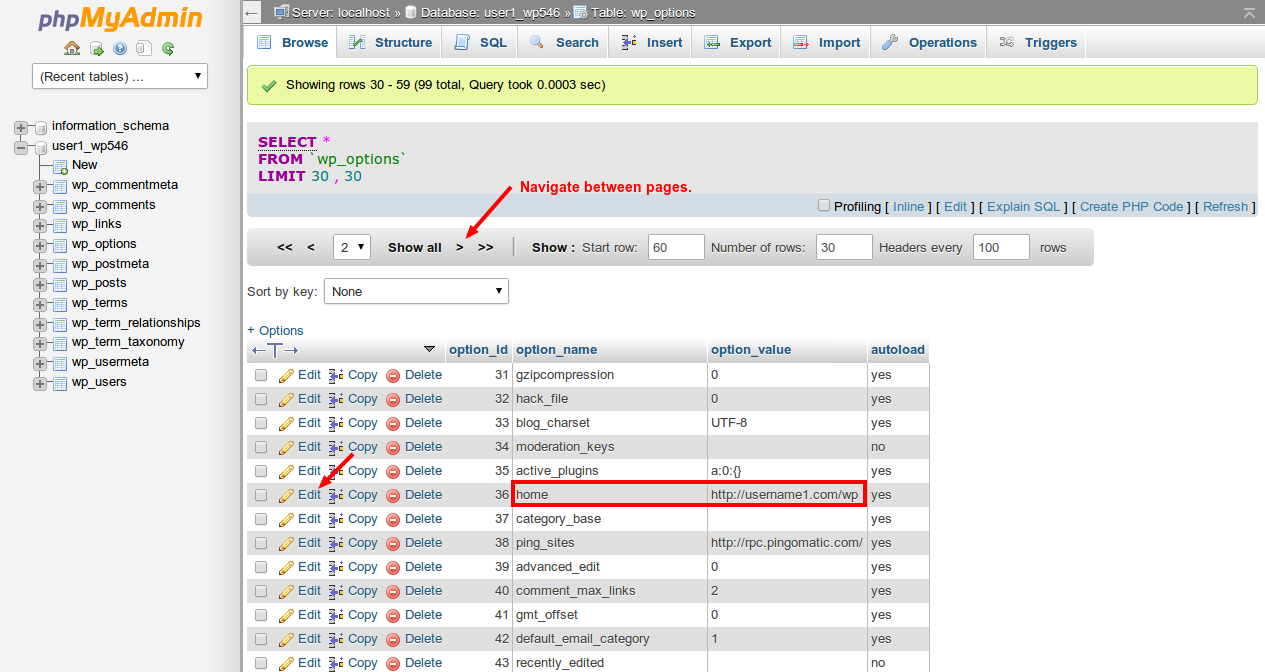The height and width of the screenshot is (672, 1265).
Task: Check the row checkbox for the home option
Action: (x=261, y=494)
